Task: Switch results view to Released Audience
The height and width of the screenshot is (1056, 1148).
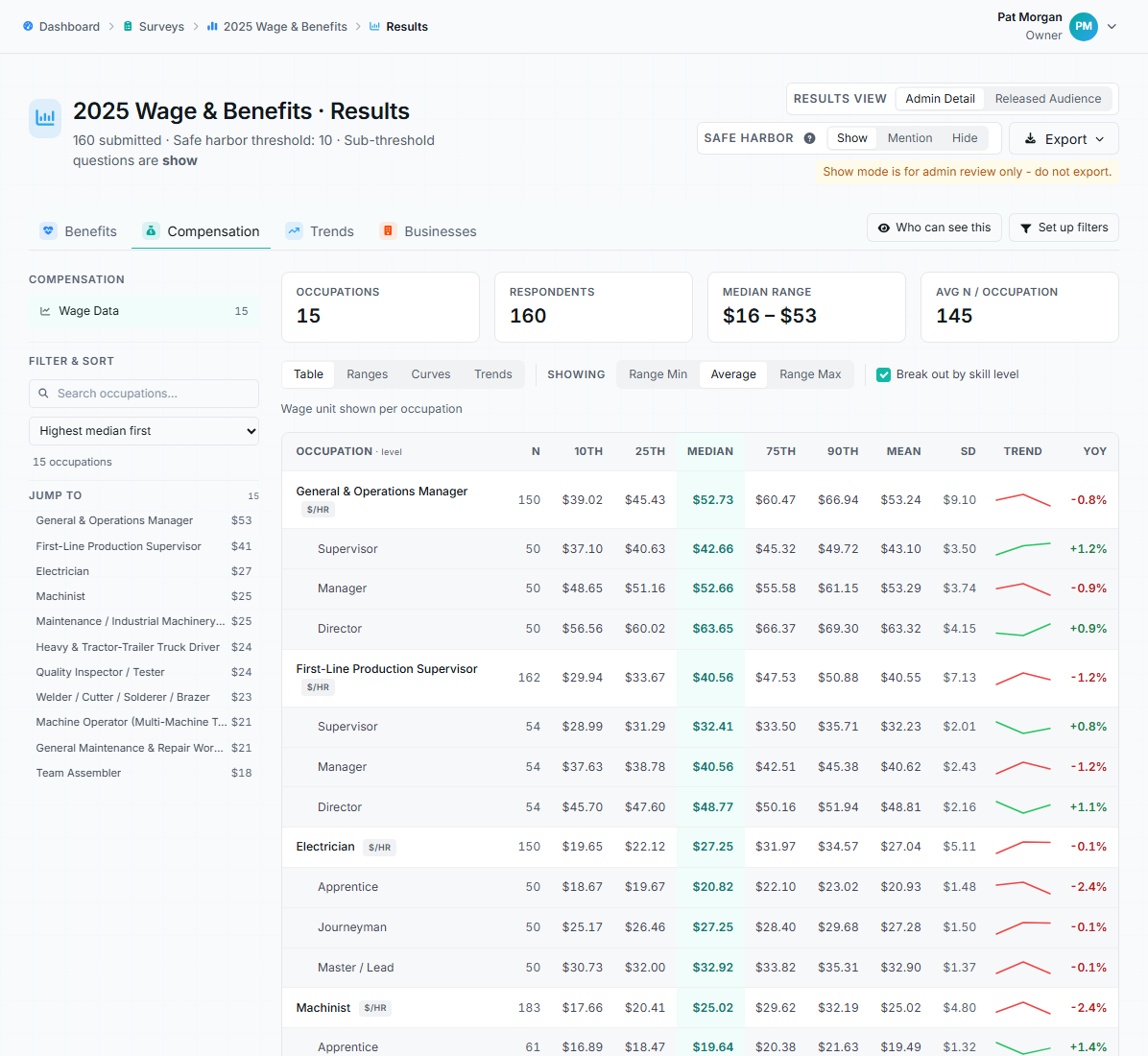Action: 1047,99
